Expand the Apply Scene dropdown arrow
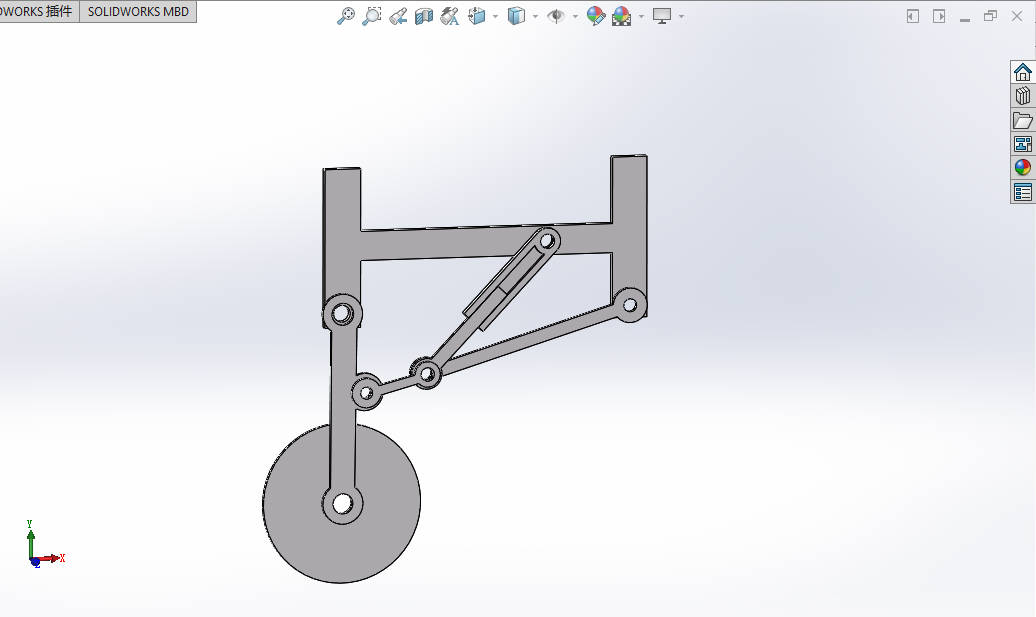Image resolution: width=1036 pixels, height=617 pixels. coord(642,17)
